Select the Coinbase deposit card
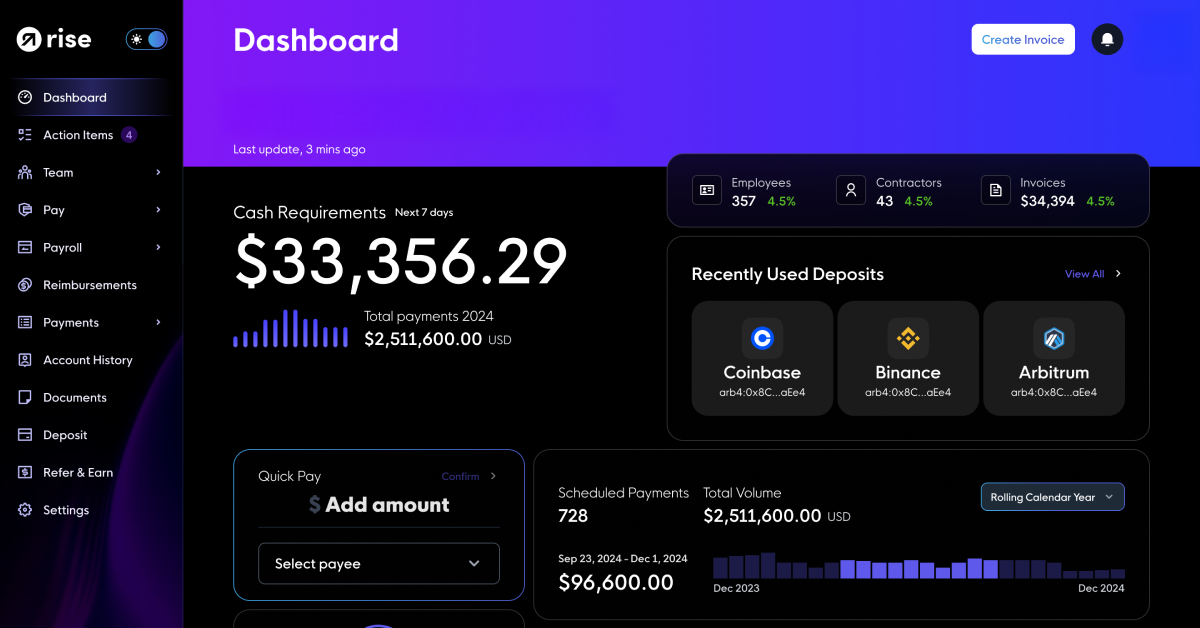Viewport: 1200px width, 628px height. (762, 358)
